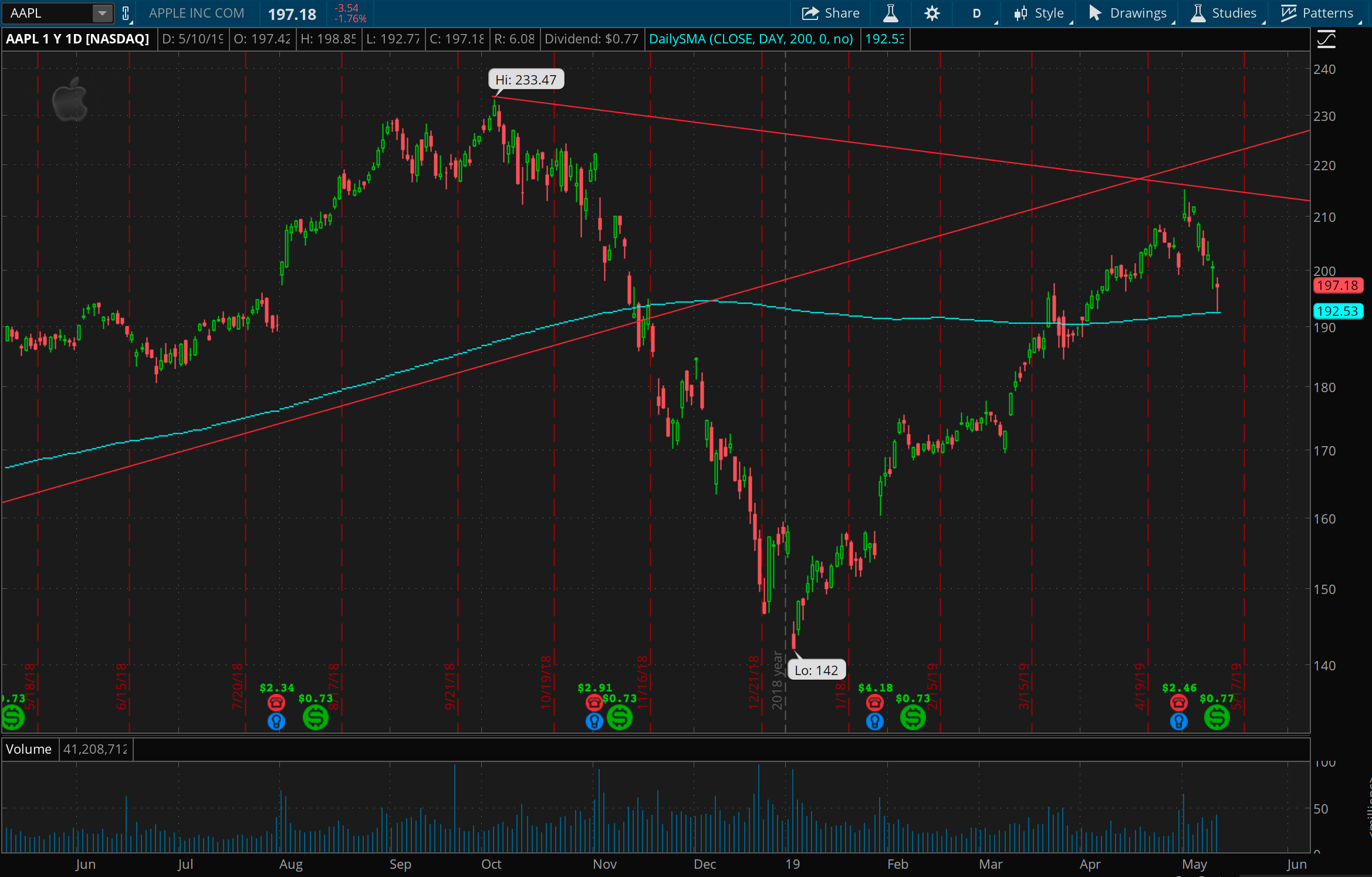Click the lightbulb icon under $4.18 earnings

[874, 721]
